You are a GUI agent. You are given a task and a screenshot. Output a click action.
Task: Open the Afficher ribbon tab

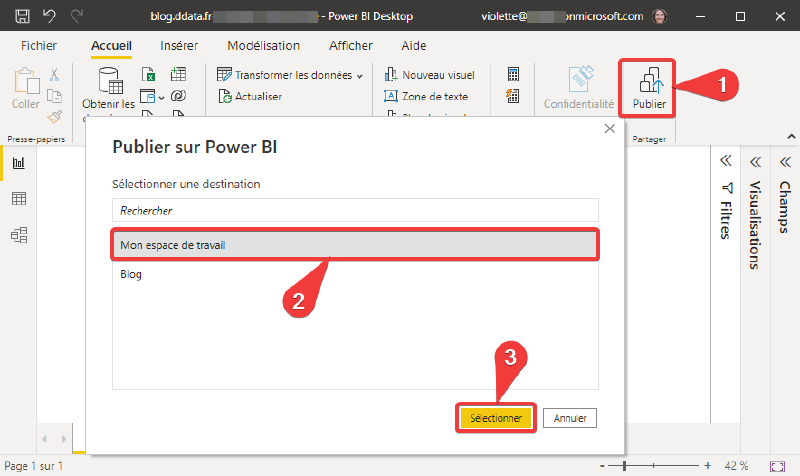(x=351, y=45)
